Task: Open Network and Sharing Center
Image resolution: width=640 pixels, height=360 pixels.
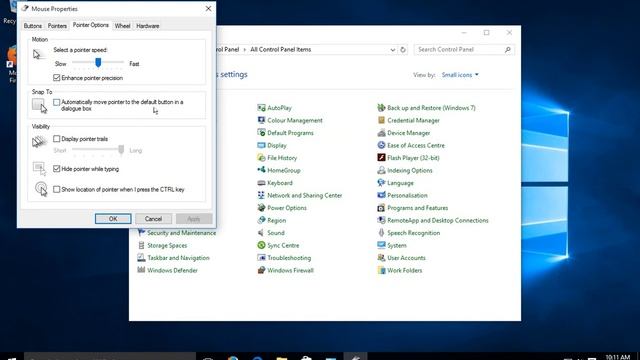Action: [304, 196]
